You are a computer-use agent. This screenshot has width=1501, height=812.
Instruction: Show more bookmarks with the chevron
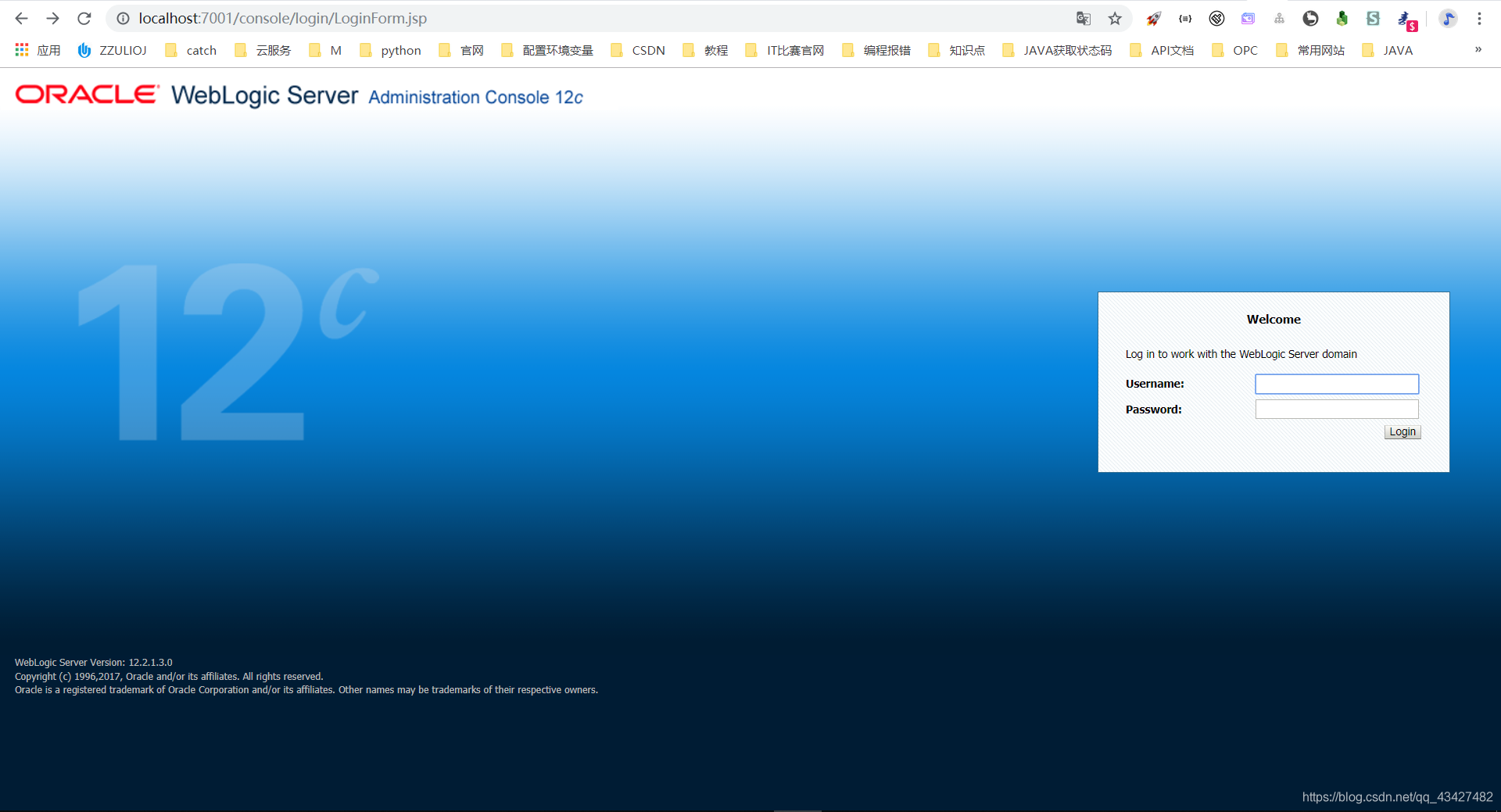[1478, 49]
